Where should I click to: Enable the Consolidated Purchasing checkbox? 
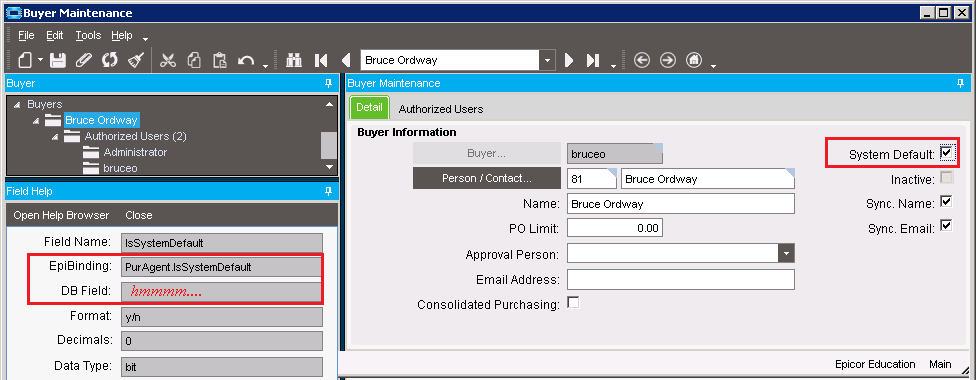pos(573,302)
